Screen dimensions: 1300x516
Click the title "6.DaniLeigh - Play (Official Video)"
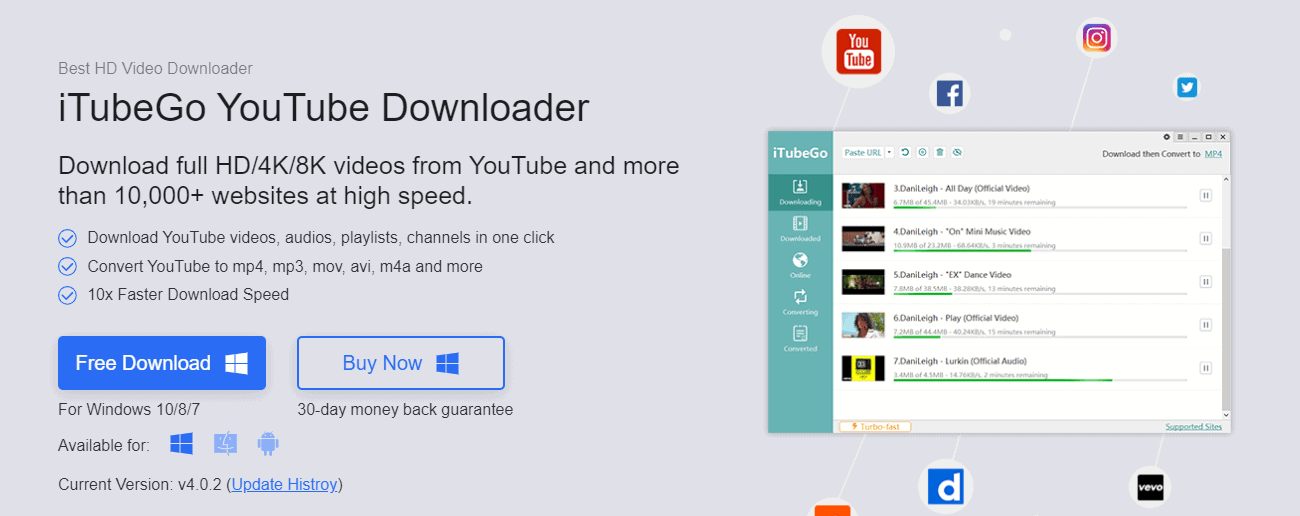tap(955, 317)
